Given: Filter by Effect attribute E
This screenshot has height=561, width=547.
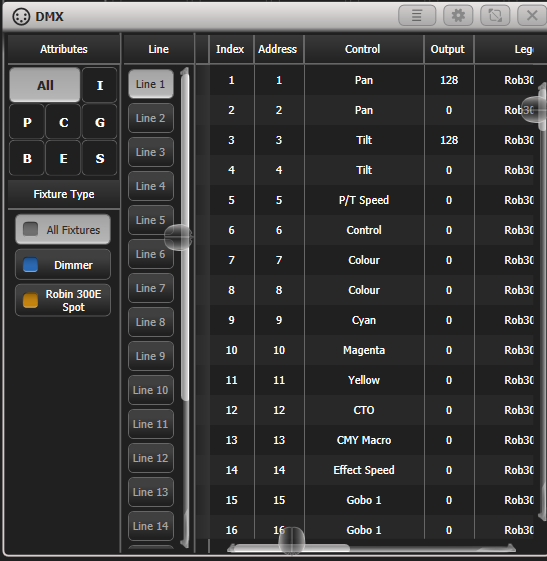Looking at the screenshot, I should (x=63, y=158).
